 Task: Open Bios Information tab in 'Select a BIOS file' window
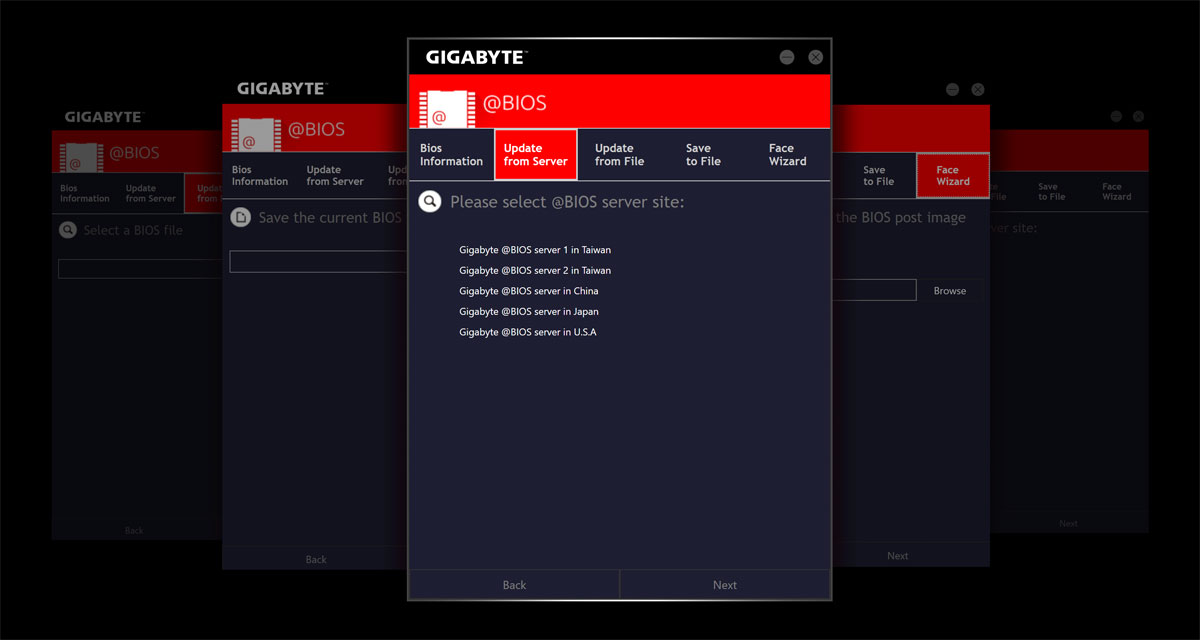(85, 193)
